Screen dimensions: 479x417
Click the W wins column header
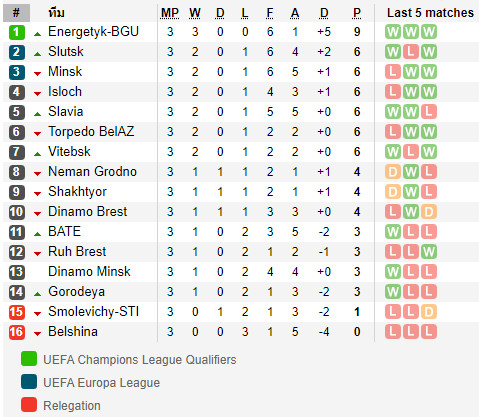click(x=195, y=13)
